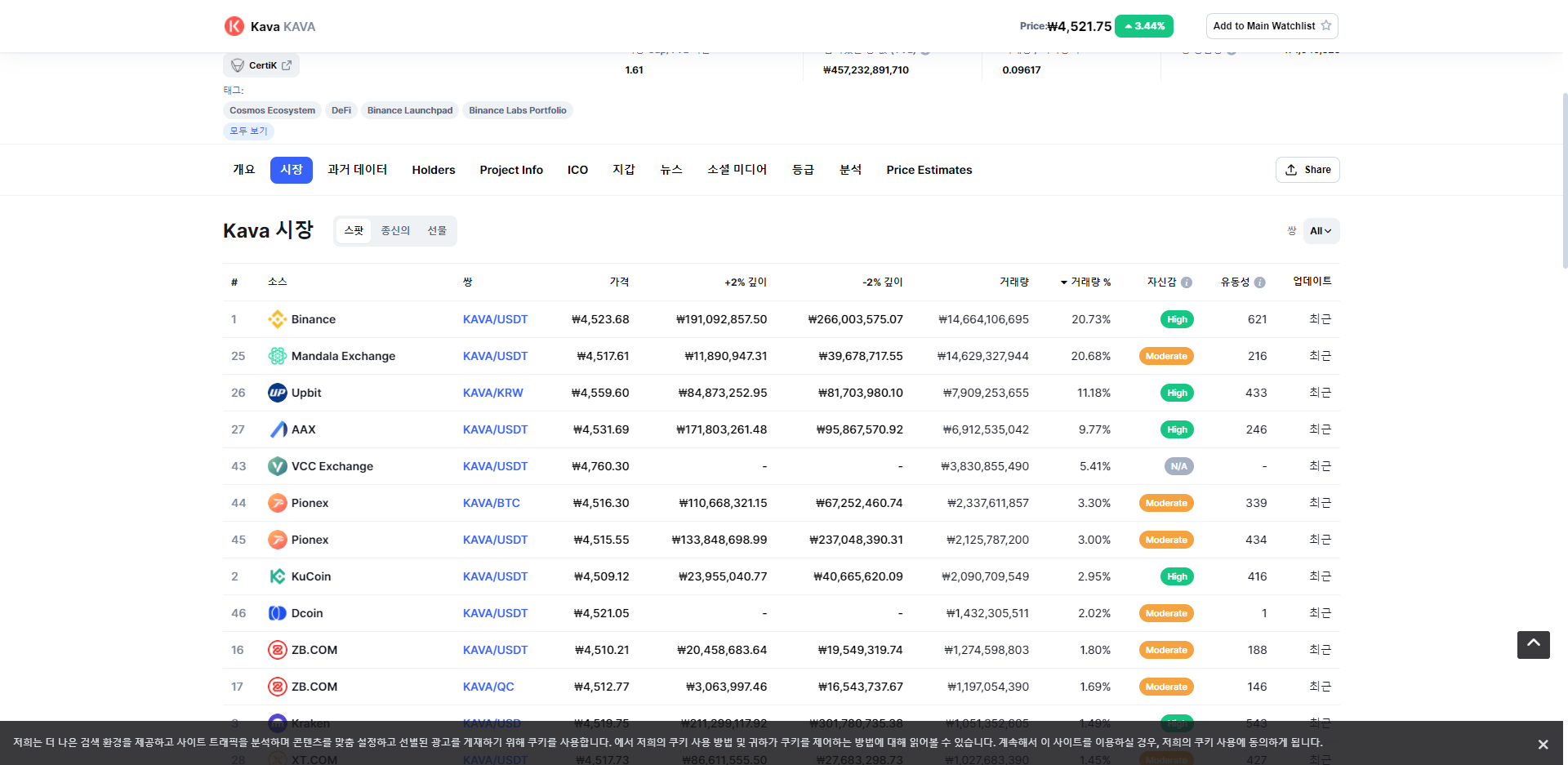Sort by 가격 column header

point(619,282)
